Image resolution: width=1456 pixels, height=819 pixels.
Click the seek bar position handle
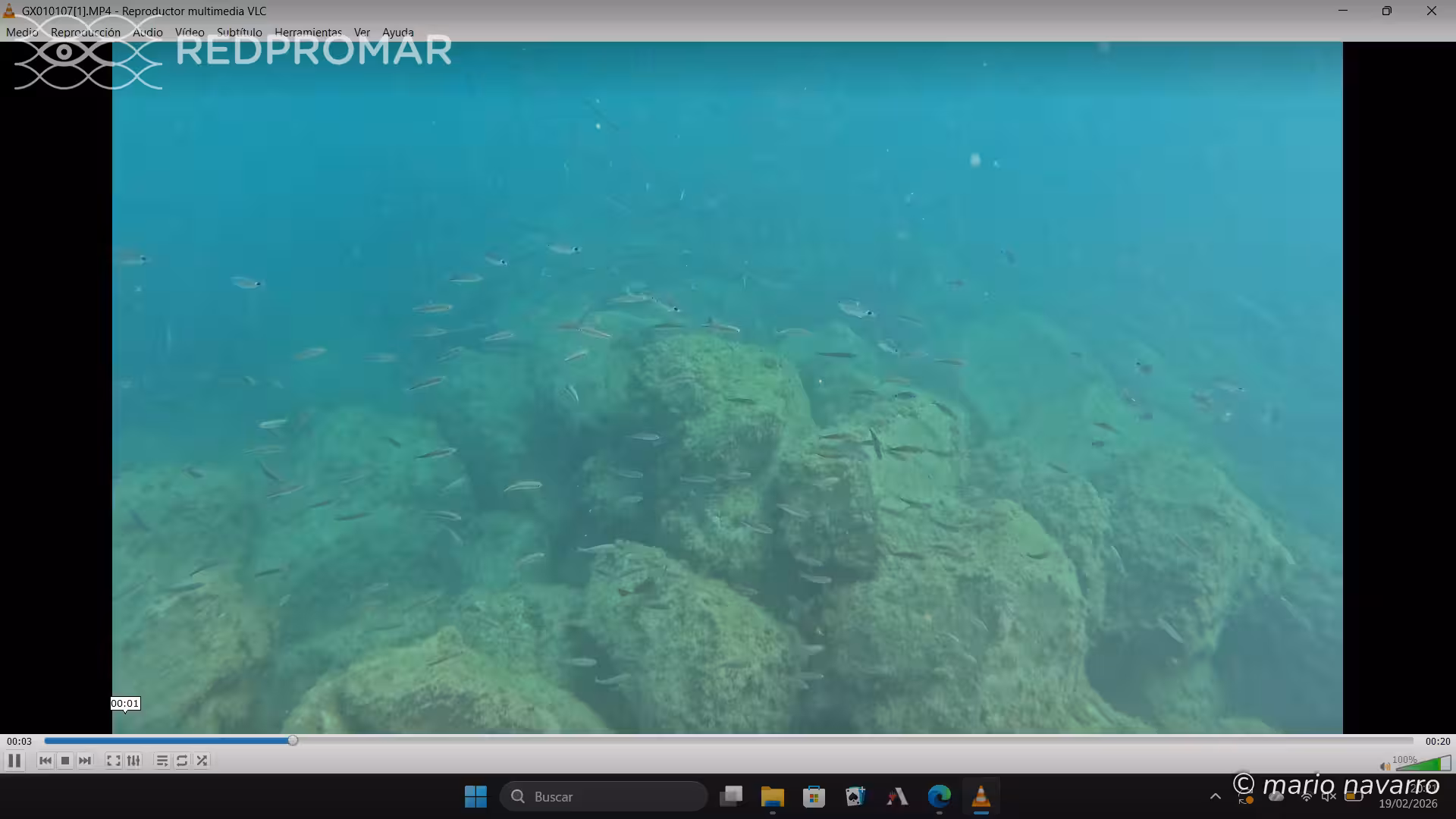coord(293,741)
